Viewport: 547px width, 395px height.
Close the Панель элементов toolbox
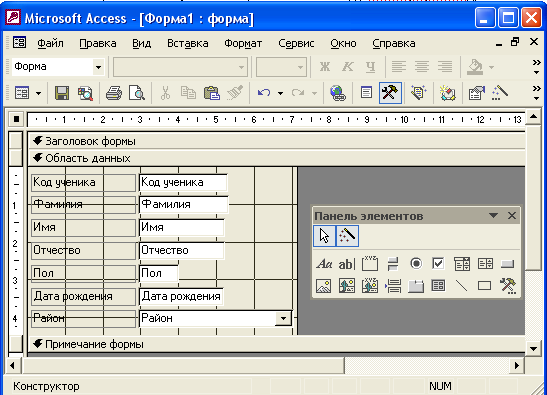tap(512, 216)
